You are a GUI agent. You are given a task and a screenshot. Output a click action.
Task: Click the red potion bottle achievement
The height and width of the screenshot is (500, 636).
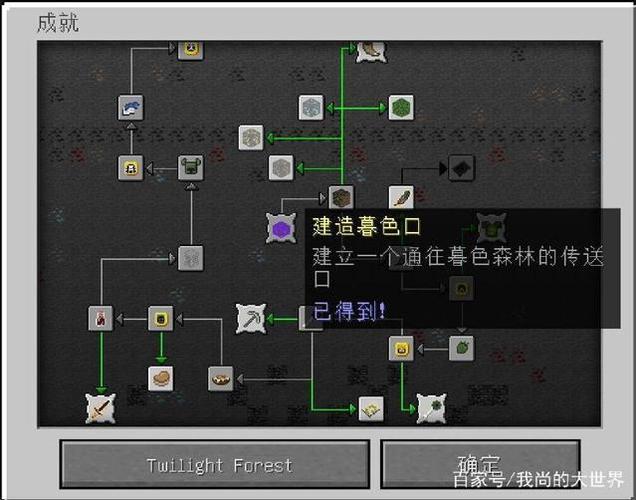(x=101, y=319)
